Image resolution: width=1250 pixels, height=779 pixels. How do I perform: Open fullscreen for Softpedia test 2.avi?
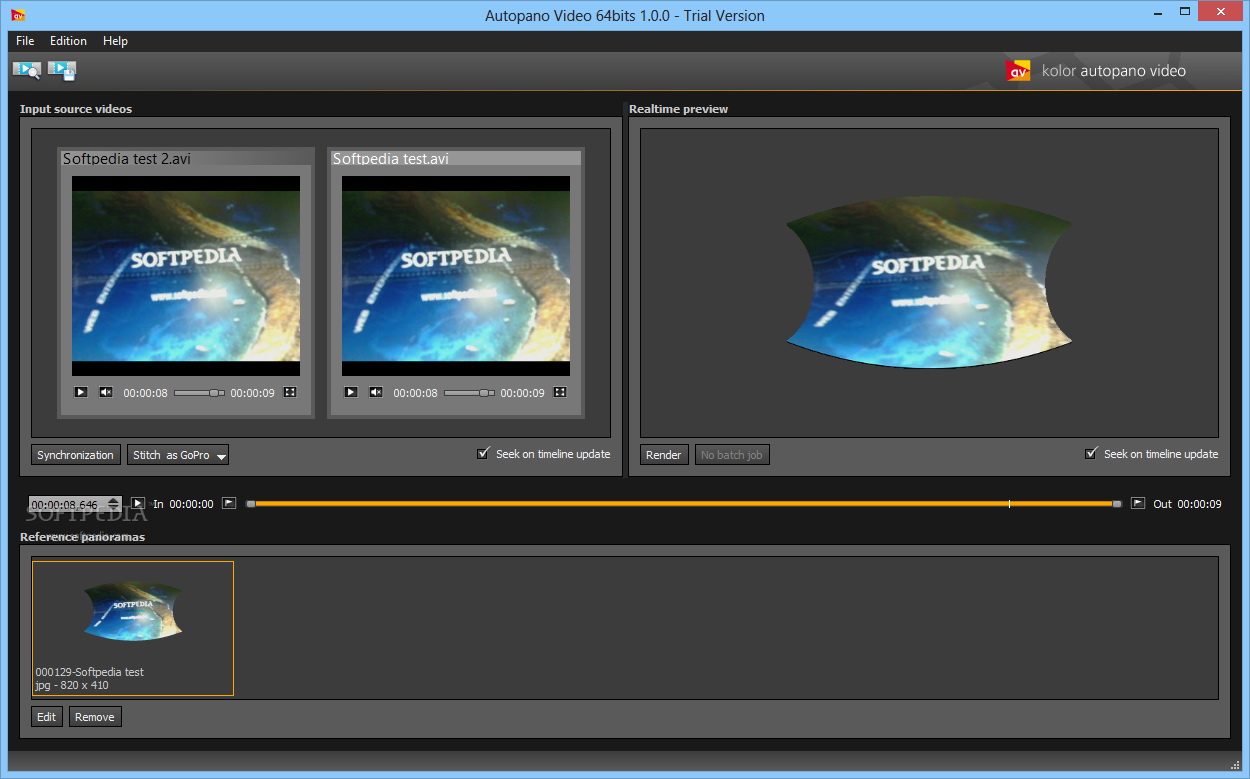(x=290, y=393)
